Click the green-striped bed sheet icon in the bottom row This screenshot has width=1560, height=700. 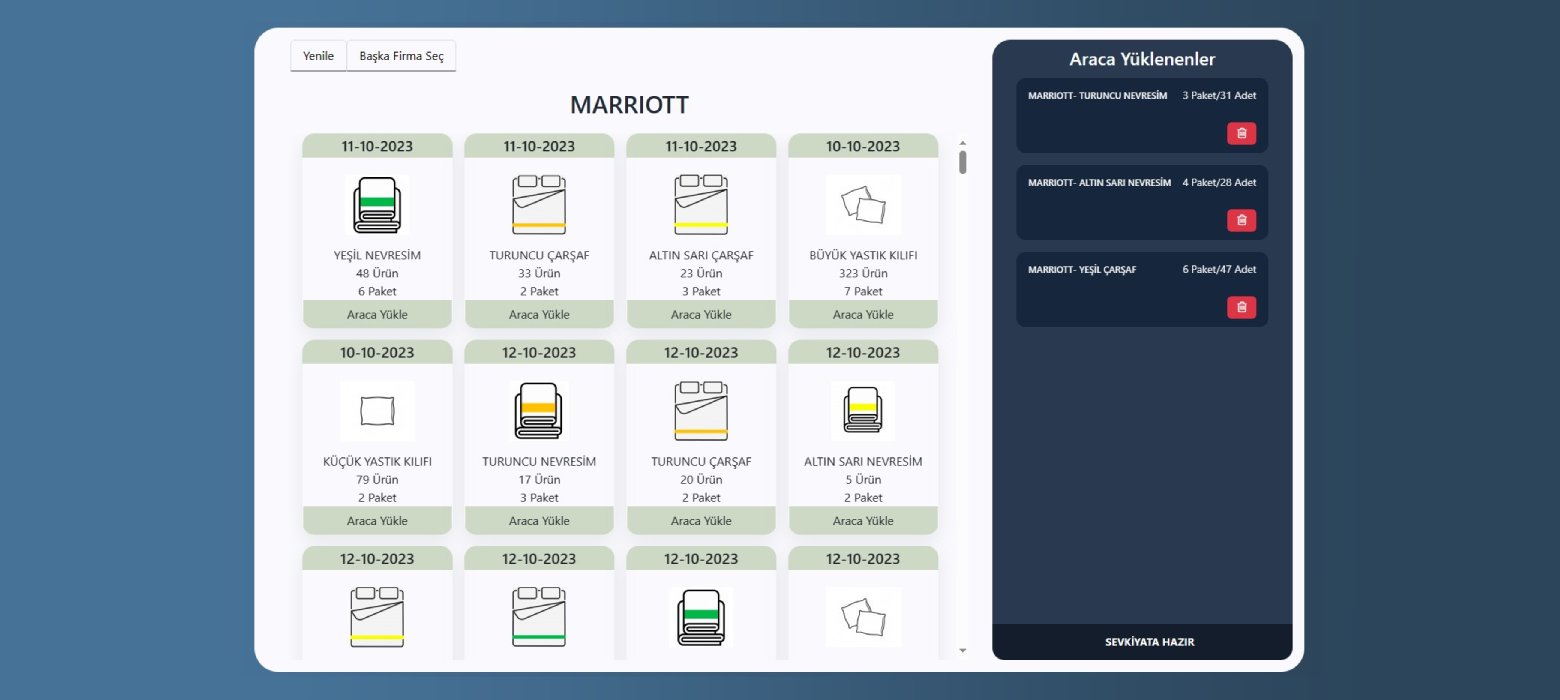coord(539,617)
